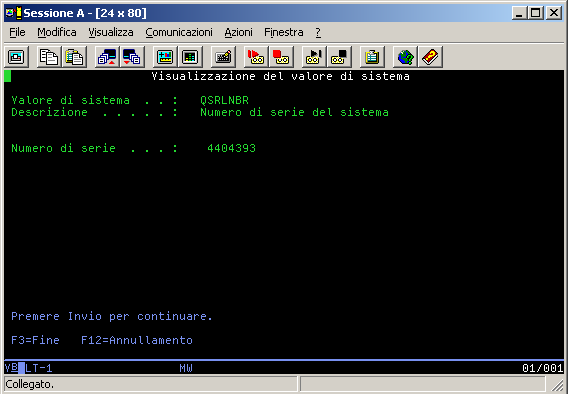The width and height of the screenshot is (568, 394).
Task: Quit macro playback with the black square icon
Action: pyautogui.click(x=339, y=57)
